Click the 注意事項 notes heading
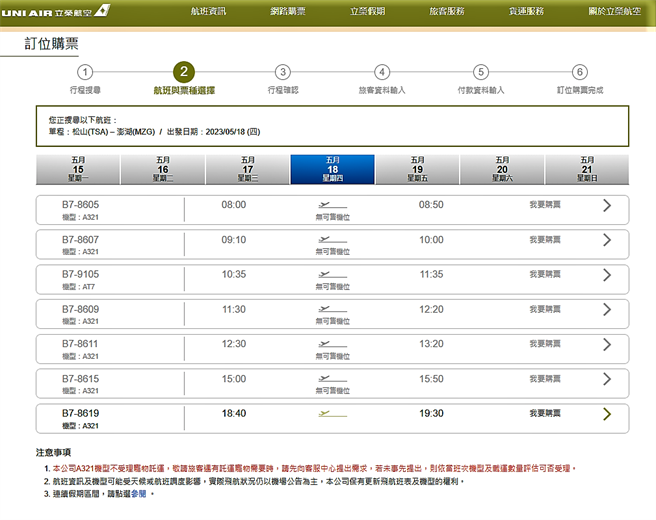Image resolution: width=656 pixels, height=520 pixels. click(53, 452)
